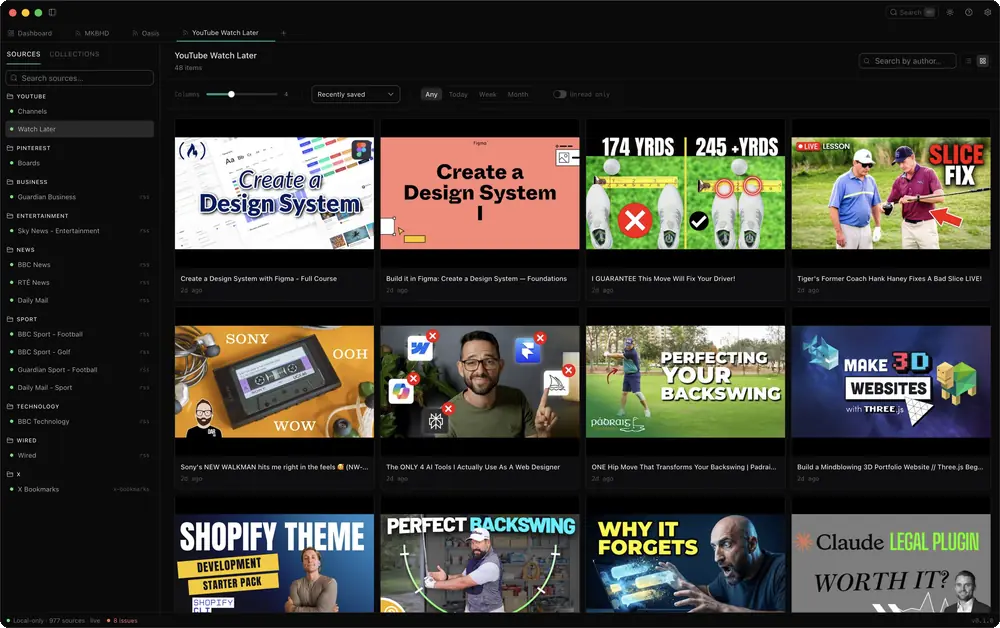Viewport: 1000px width, 628px height.
Task: Open BBC News source
Action: [80, 265]
